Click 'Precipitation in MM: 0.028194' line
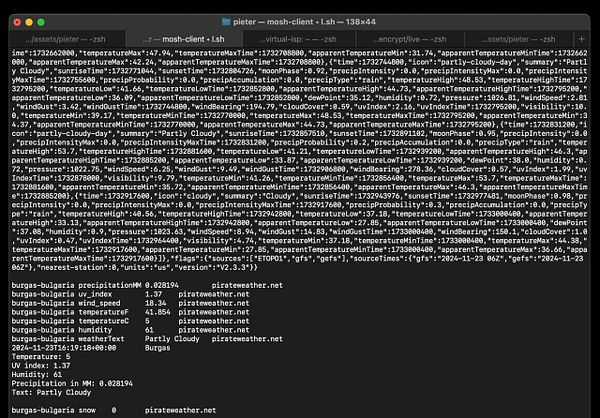This screenshot has height=418, width=600. [72, 384]
